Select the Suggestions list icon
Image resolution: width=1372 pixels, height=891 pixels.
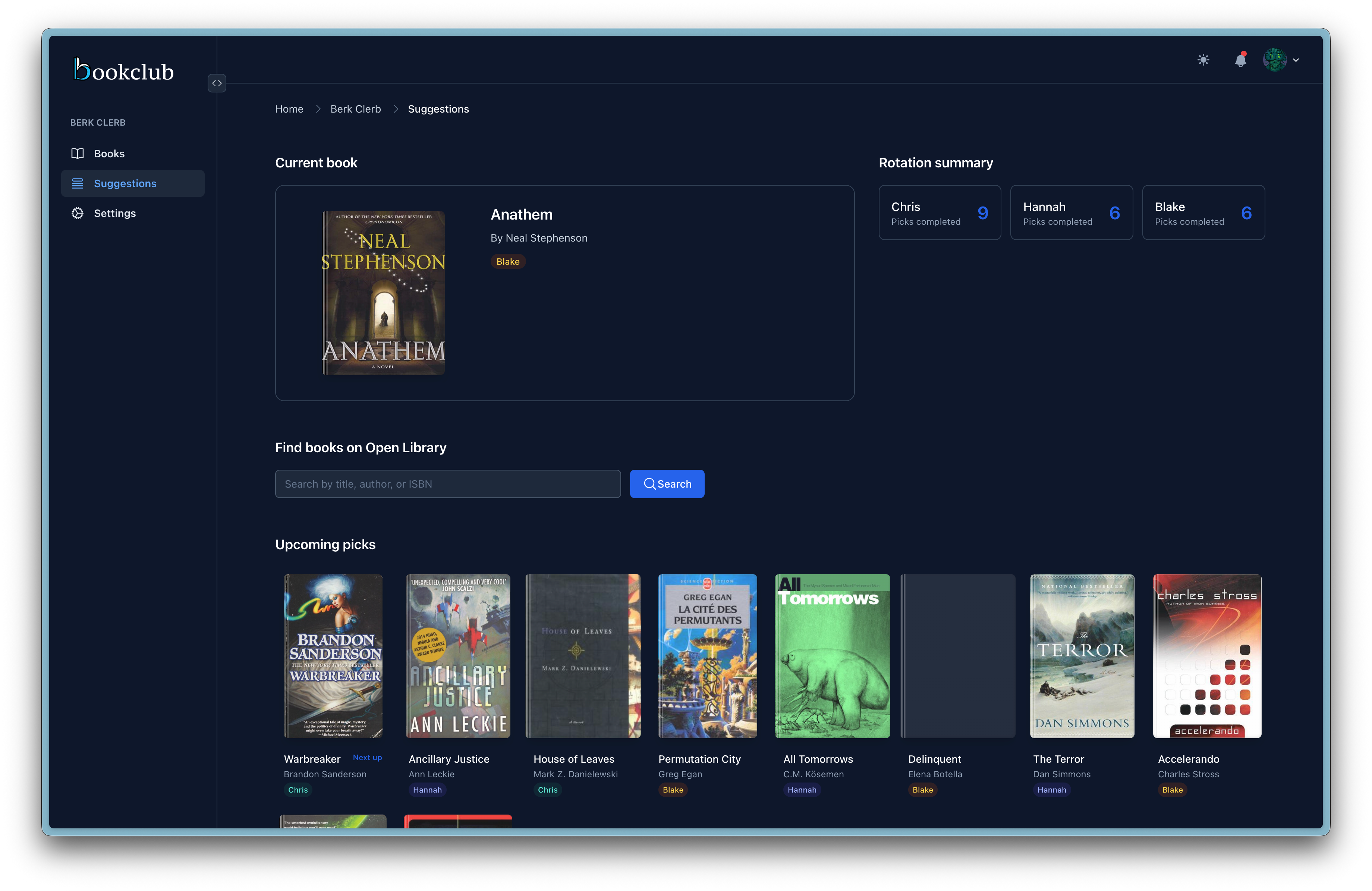(x=78, y=183)
